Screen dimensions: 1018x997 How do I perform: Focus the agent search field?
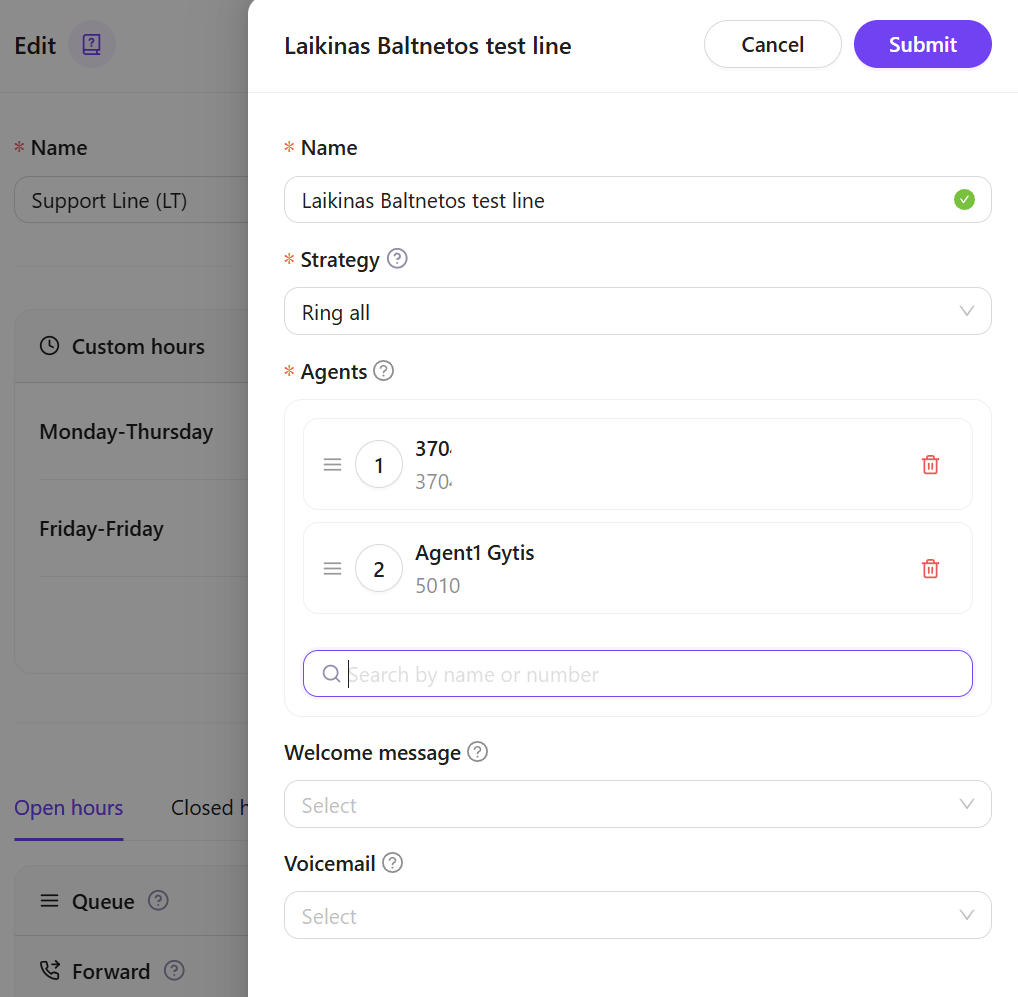pyautogui.click(x=650, y=675)
